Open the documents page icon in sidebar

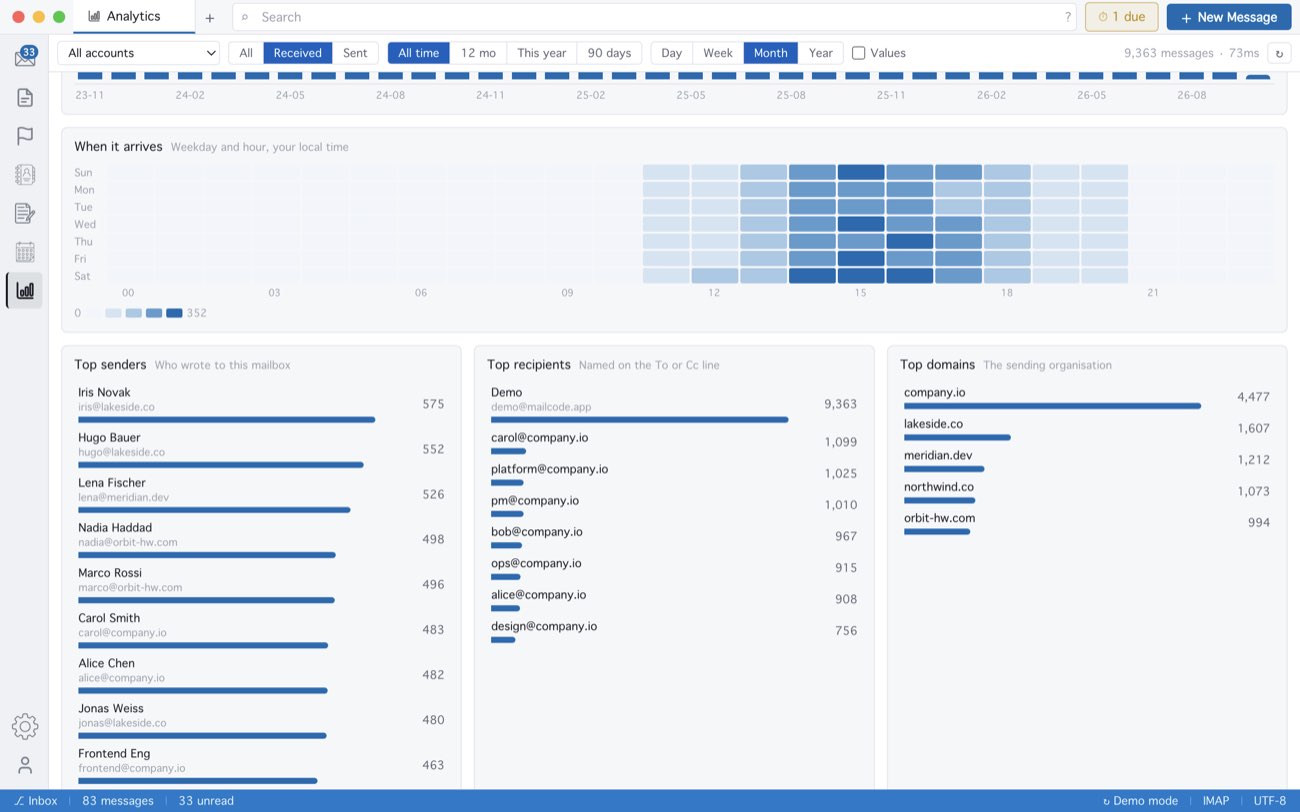pyautogui.click(x=25, y=97)
